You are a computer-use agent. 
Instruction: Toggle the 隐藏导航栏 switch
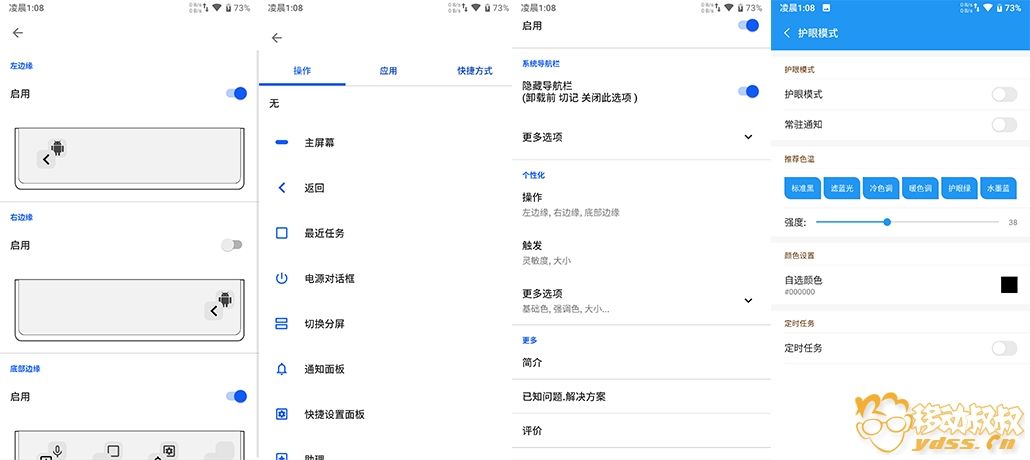click(747, 92)
